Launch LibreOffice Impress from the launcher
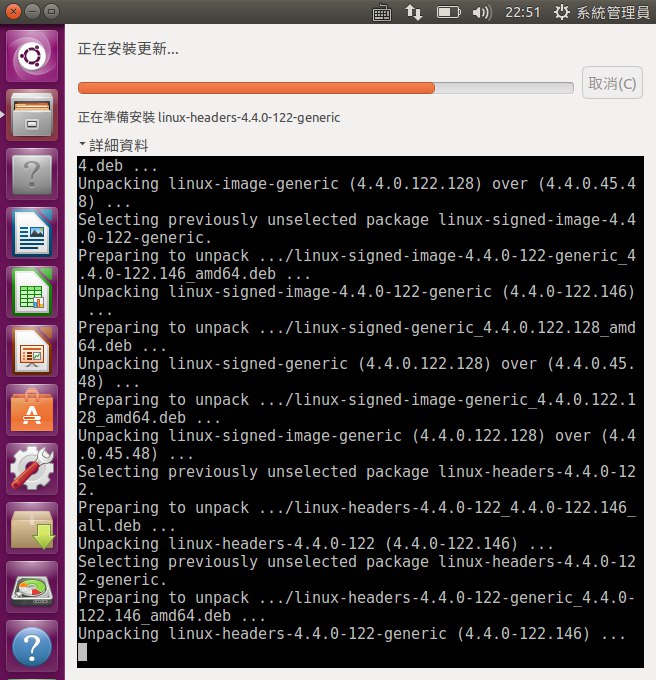The image size is (656, 680). [x=32, y=351]
